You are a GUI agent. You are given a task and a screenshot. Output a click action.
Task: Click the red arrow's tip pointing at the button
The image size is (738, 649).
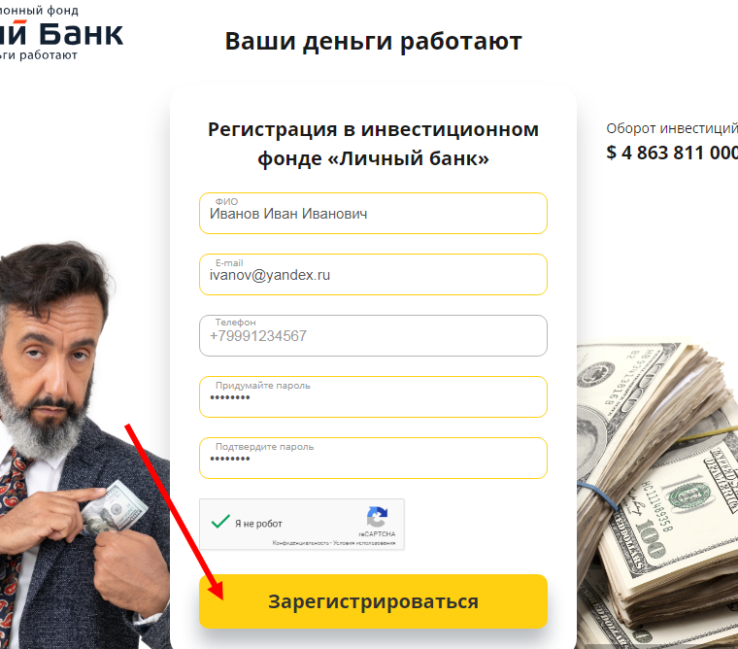coord(220,593)
